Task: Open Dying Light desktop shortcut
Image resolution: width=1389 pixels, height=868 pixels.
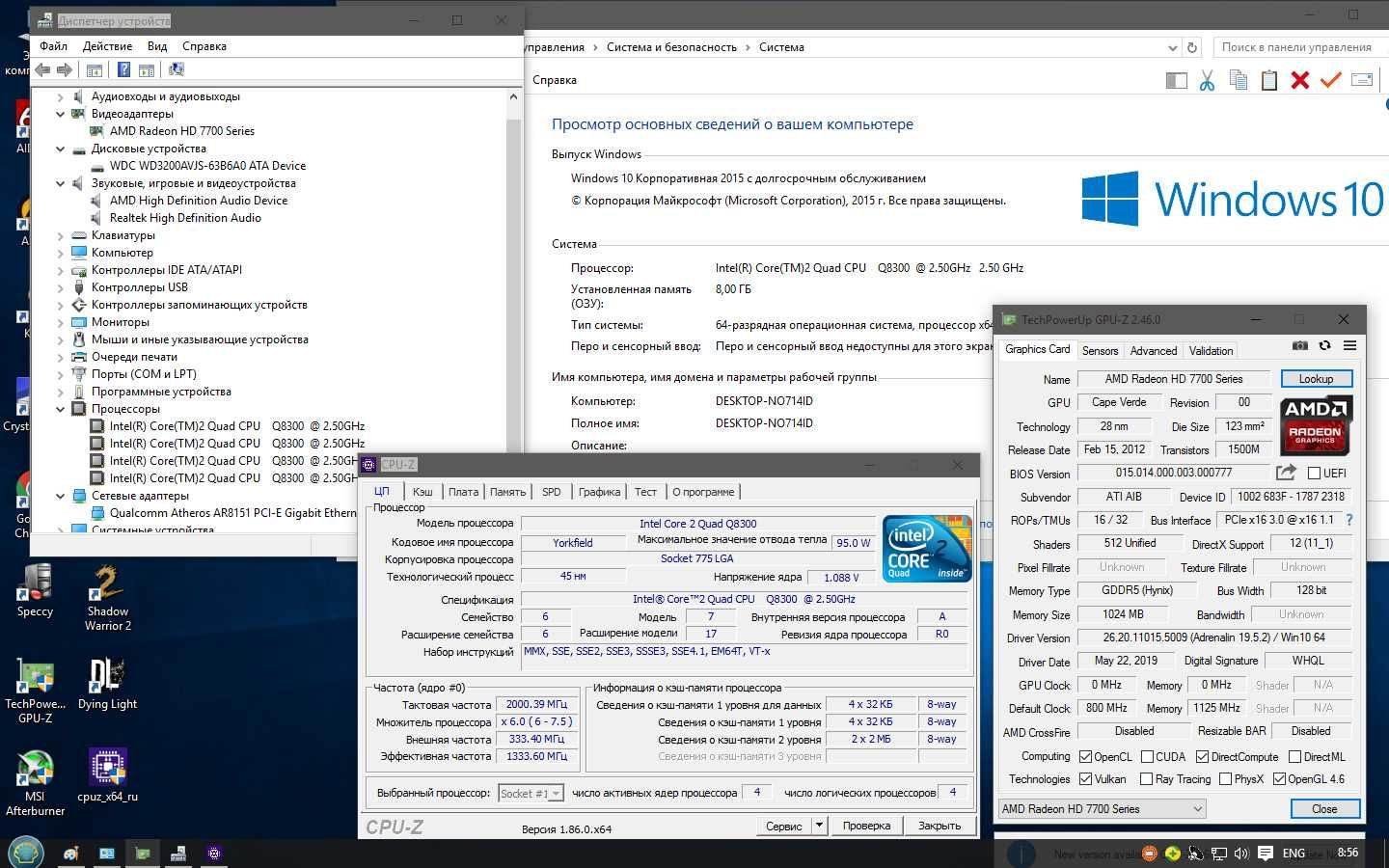Action: click(107, 685)
